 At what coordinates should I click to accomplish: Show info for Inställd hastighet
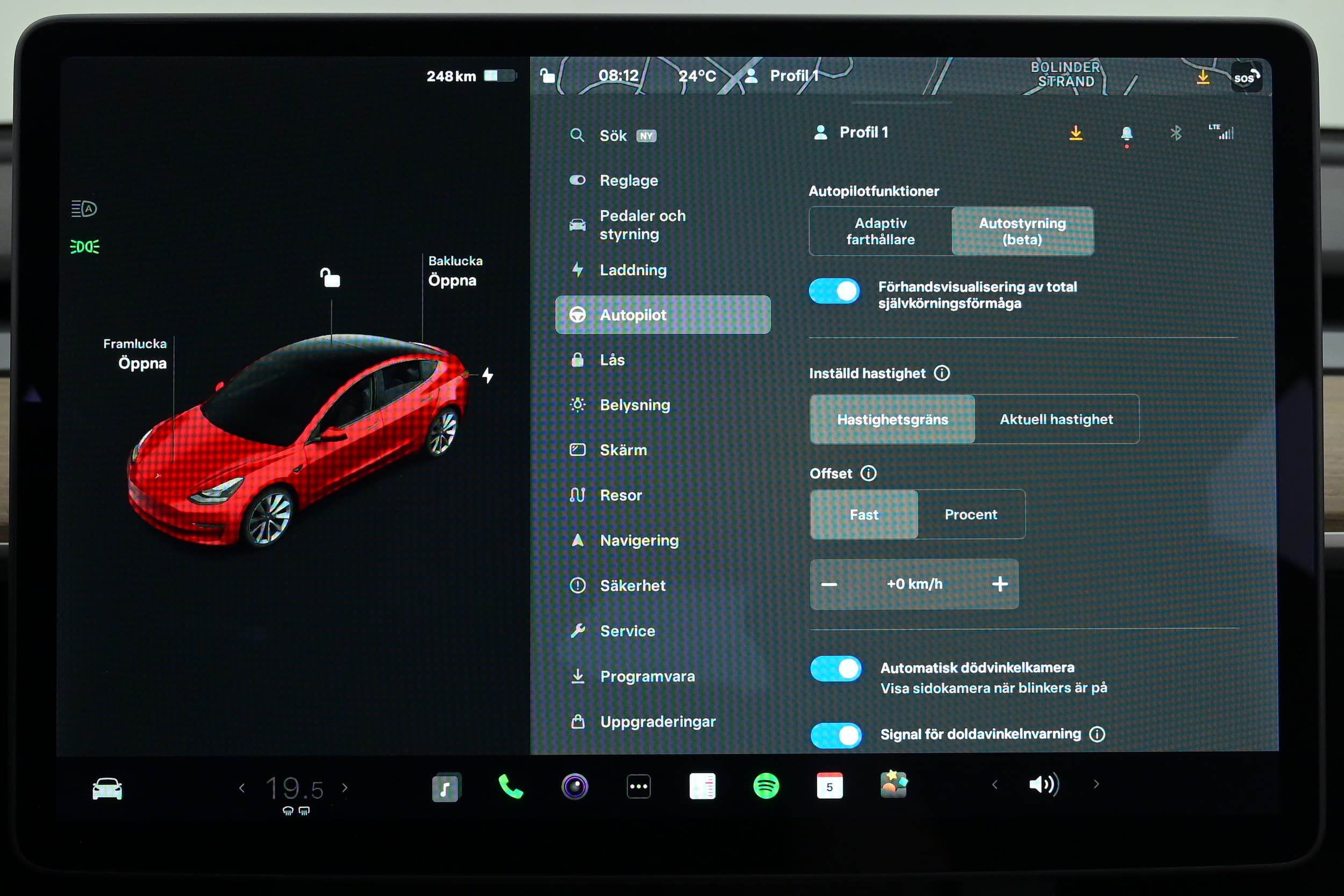942,373
